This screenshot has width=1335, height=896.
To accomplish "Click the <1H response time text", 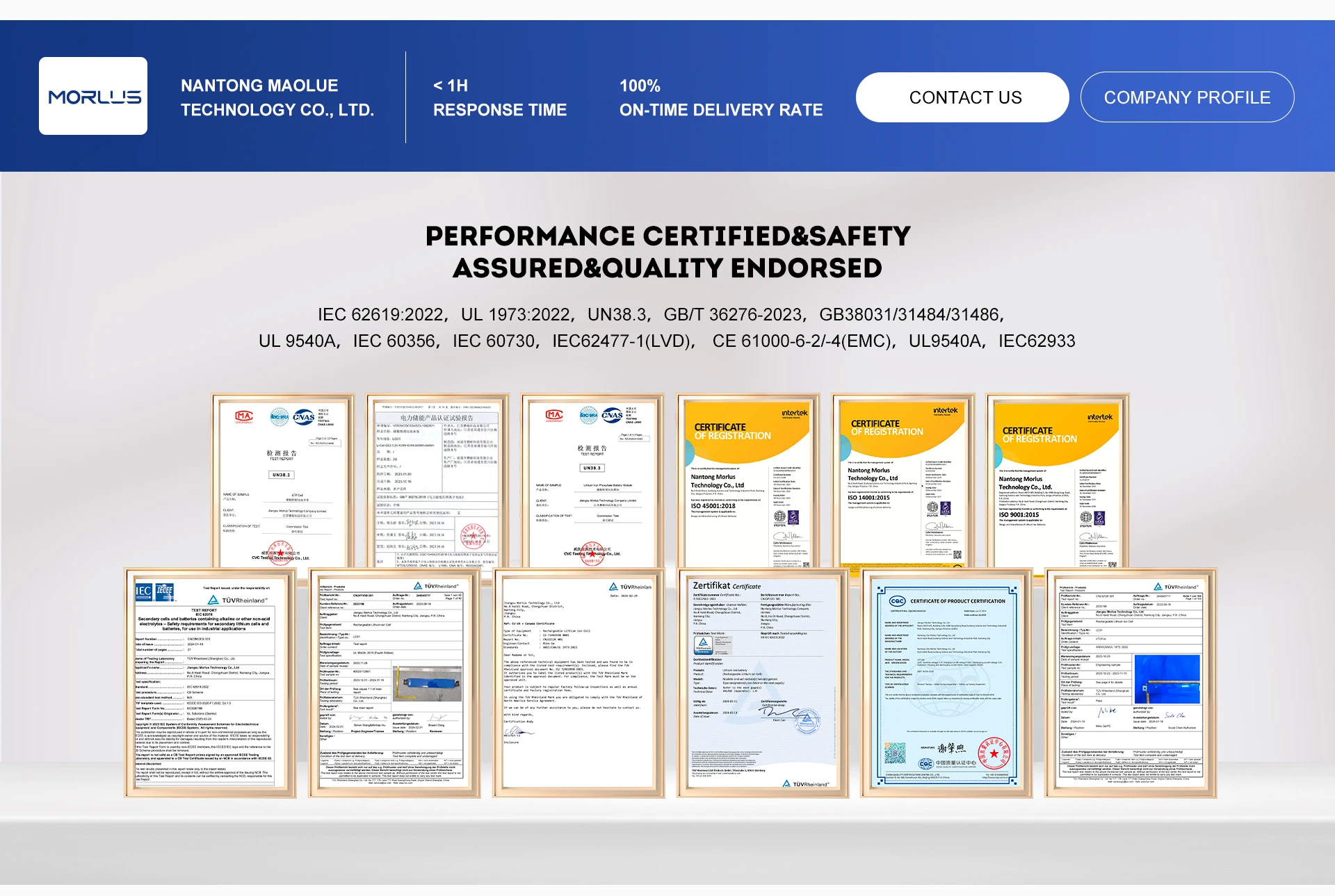I will (499, 97).
